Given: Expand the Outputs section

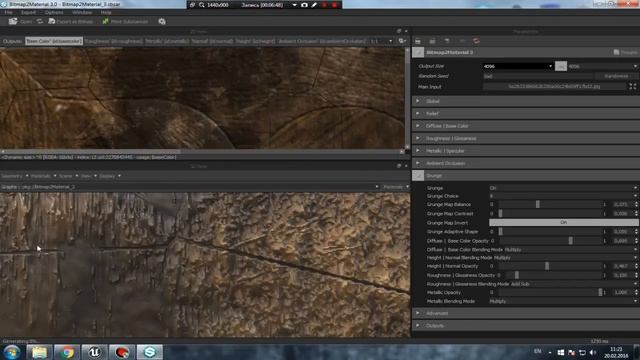Looking at the screenshot, I should tap(526, 326).
